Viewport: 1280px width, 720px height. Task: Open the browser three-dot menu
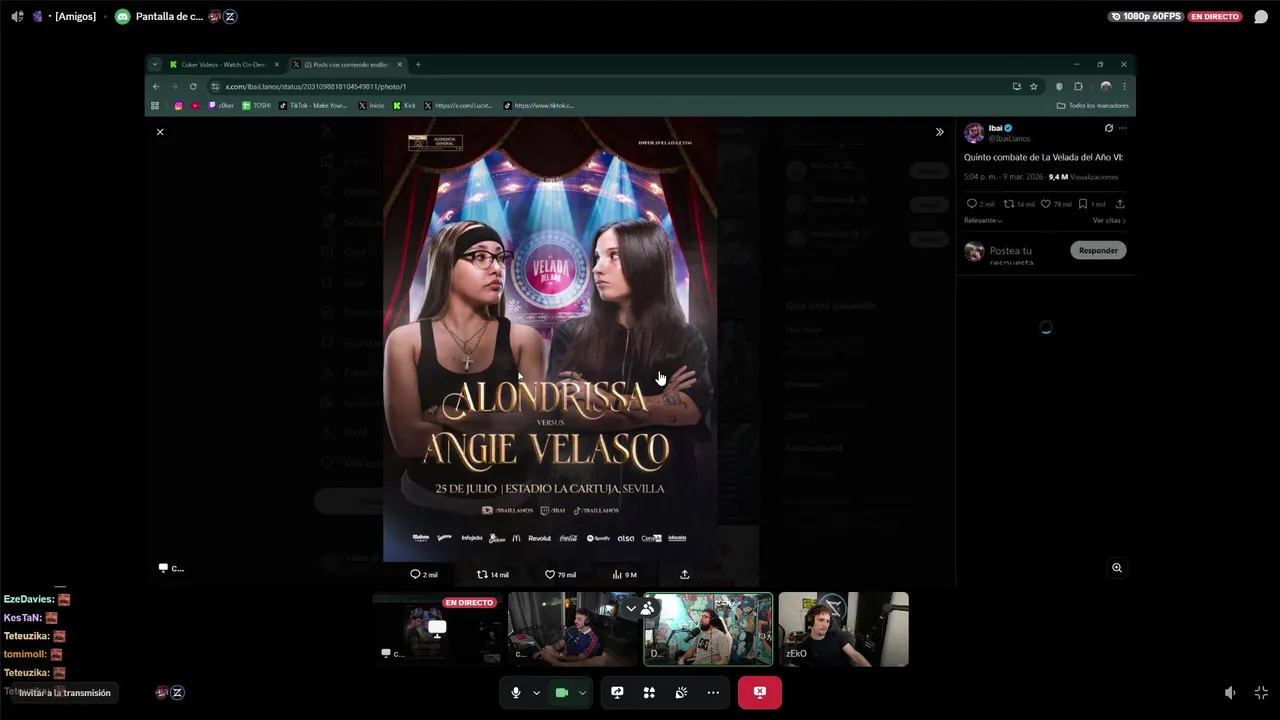(x=1124, y=87)
